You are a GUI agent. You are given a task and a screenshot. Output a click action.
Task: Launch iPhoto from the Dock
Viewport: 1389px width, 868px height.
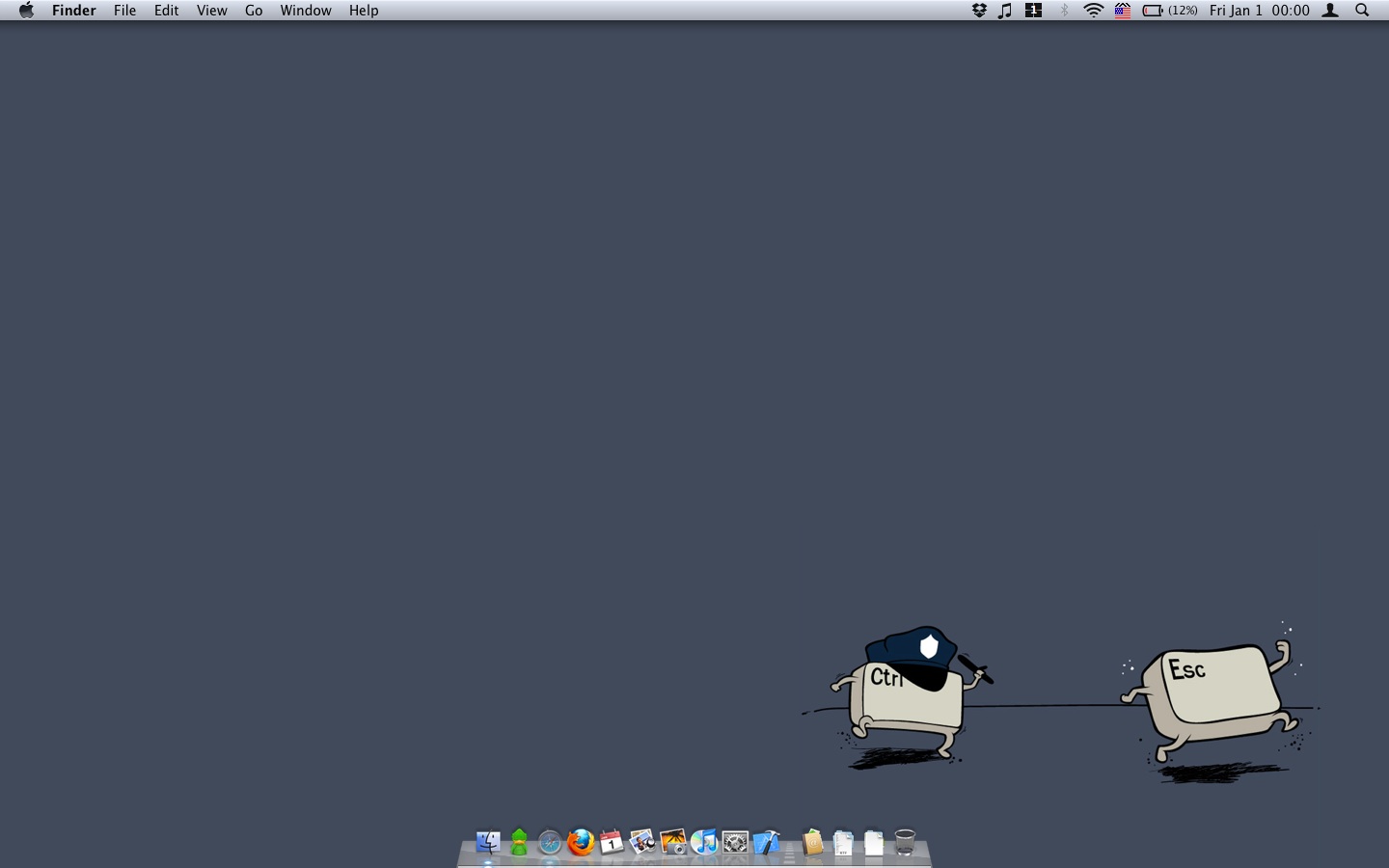coord(673,842)
